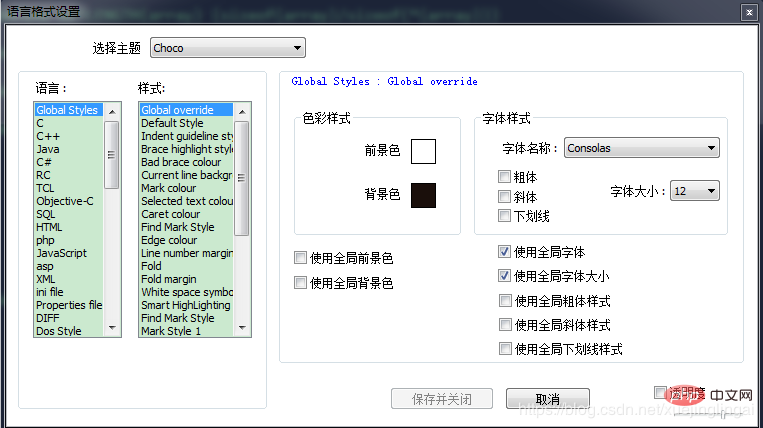Select Indent guideline style

coord(186,136)
